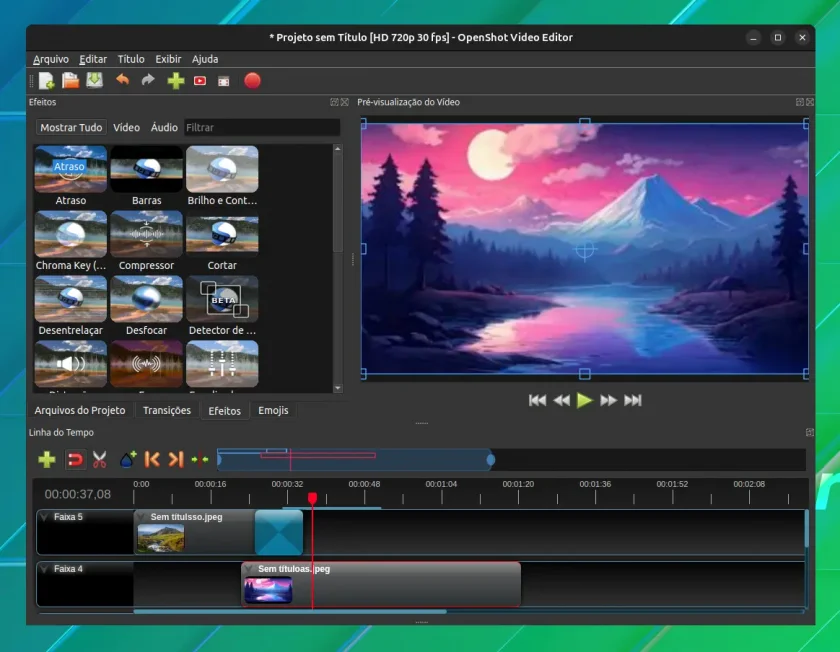Filter effects with the Vídeo button
Viewport: 840px width, 652px height.
click(x=126, y=128)
